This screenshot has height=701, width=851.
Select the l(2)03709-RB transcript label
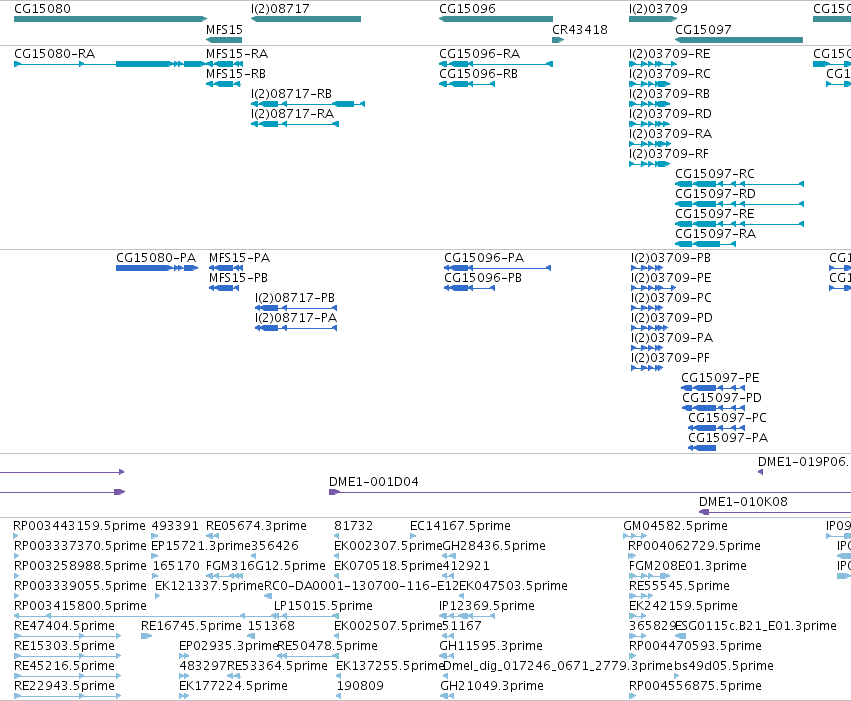(669, 94)
